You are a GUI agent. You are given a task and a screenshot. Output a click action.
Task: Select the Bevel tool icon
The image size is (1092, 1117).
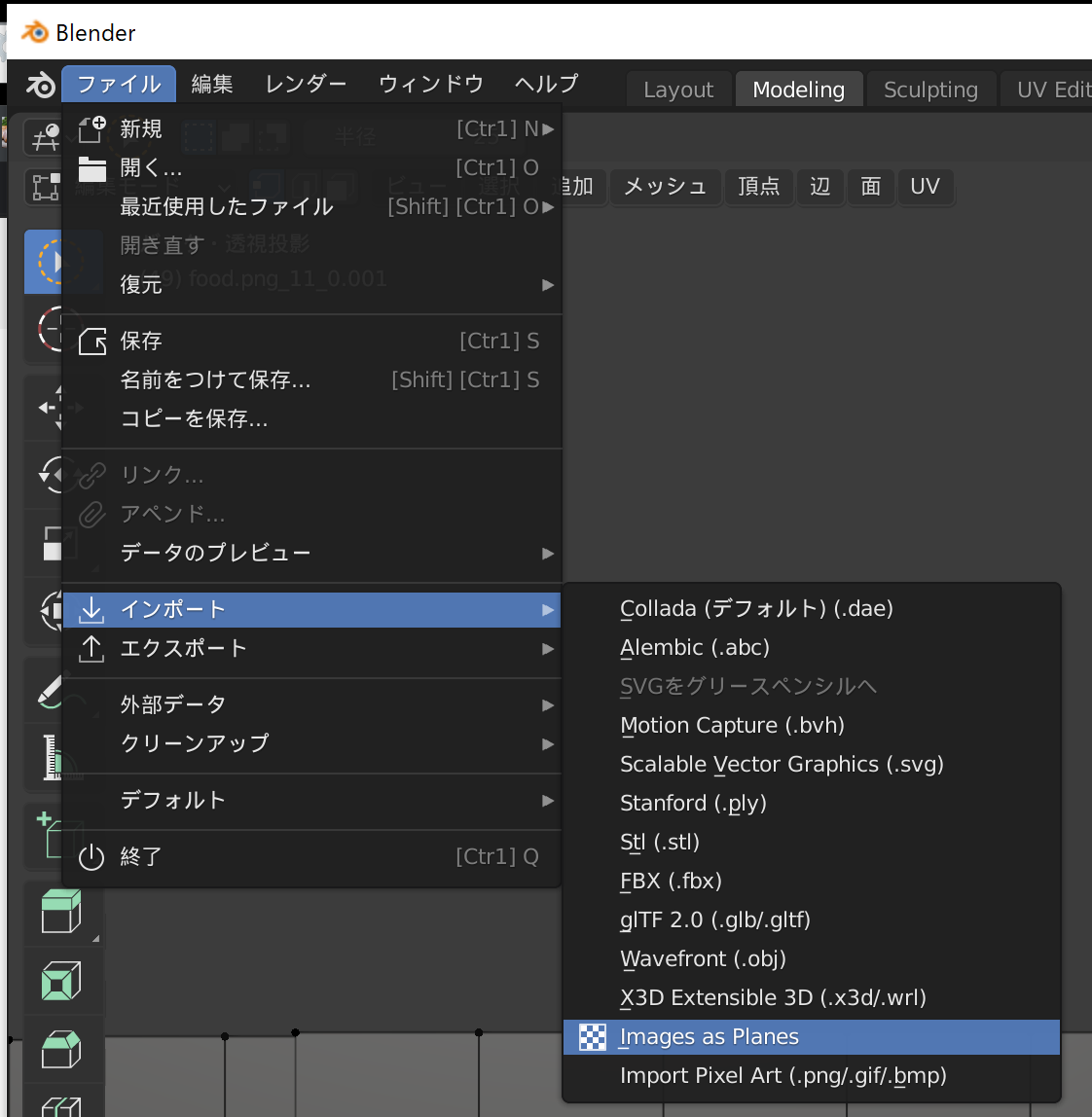point(61,1049)
